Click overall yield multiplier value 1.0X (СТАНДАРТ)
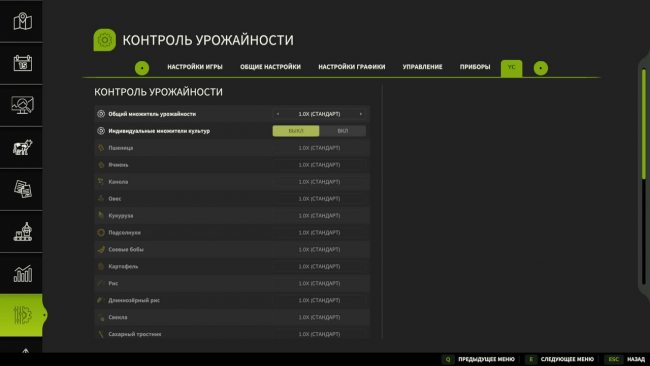This screenshot has height=366, width=650. click(319, 114)
